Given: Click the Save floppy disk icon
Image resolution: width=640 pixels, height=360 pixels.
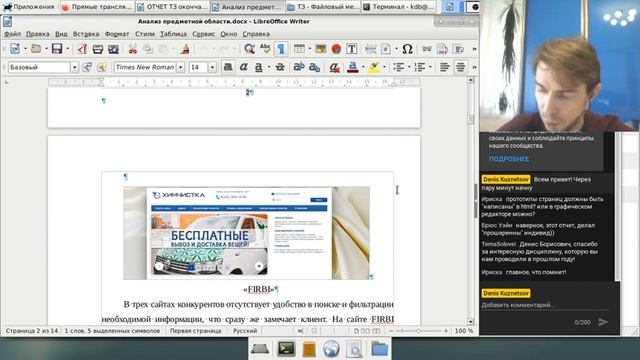Looking at the screenshot, I should pyautogui.click(x=57, y=49).
